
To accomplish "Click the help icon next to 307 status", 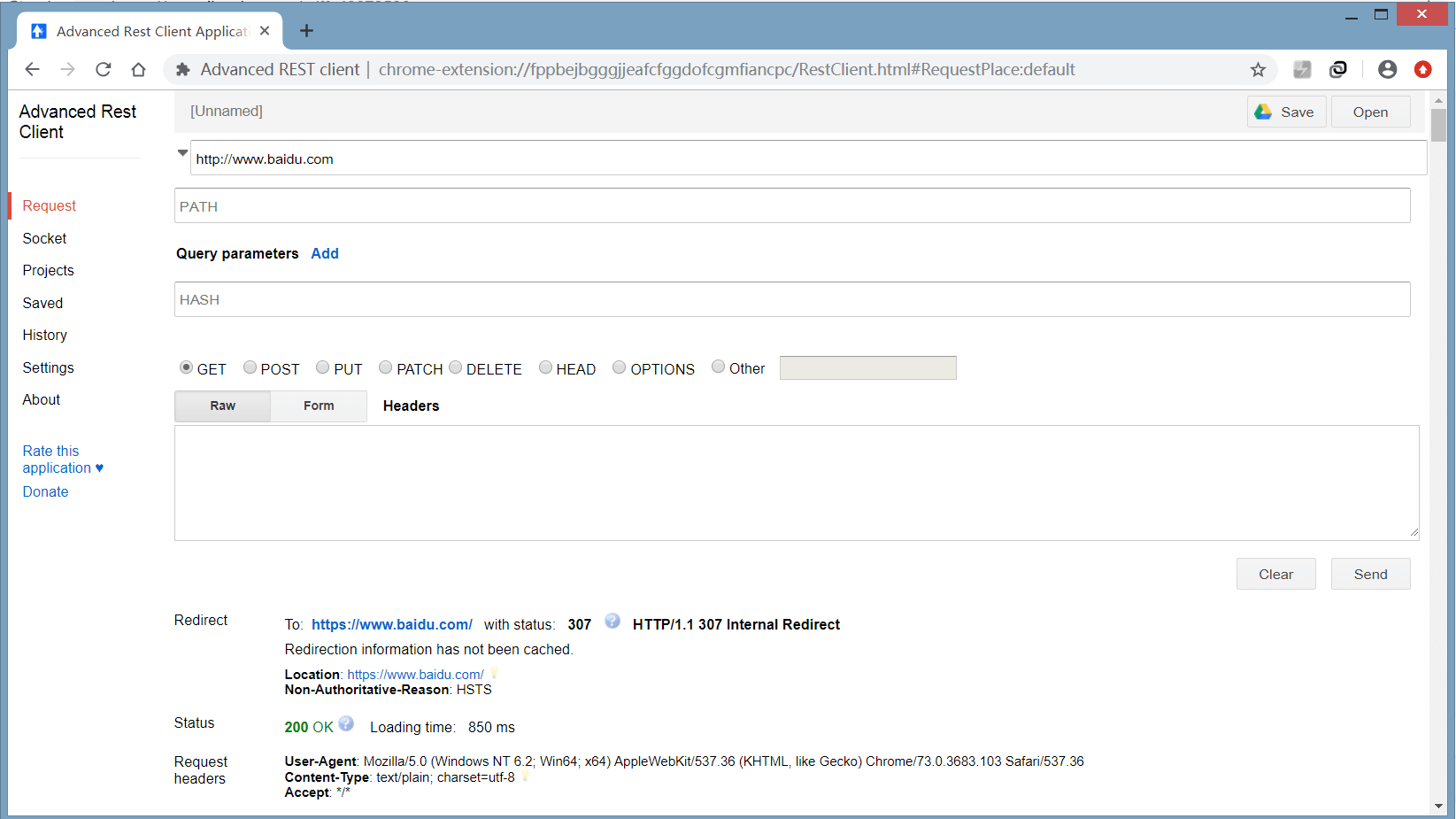I will (x=612, y=621).
